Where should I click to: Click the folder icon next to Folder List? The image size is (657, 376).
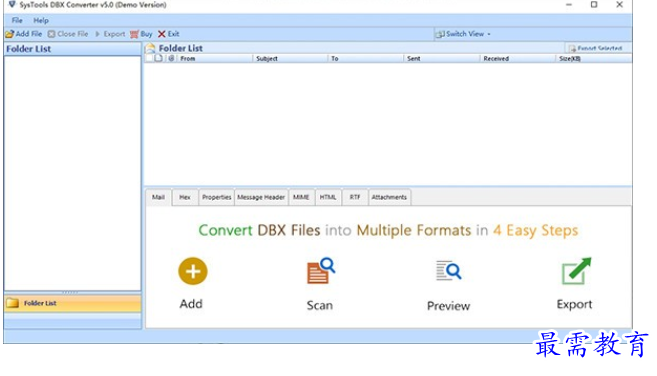tap(13, 303)
